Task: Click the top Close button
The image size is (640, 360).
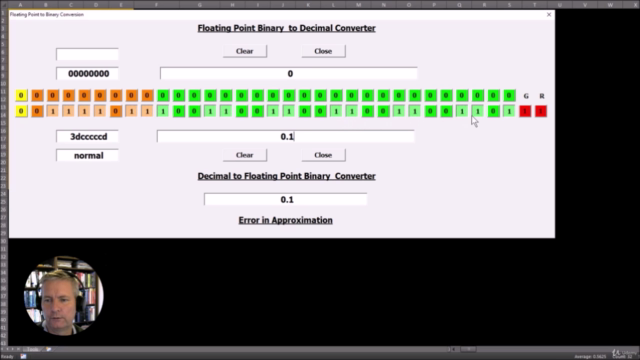Action: [x=323, y=51]
